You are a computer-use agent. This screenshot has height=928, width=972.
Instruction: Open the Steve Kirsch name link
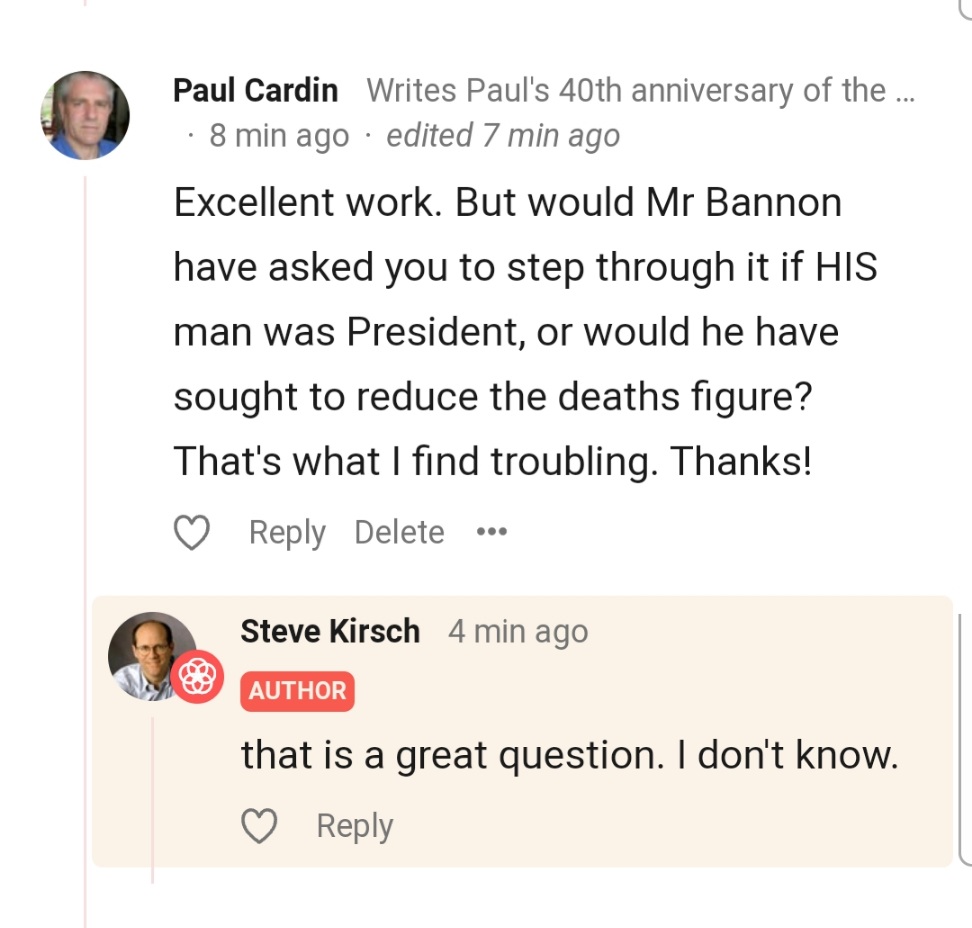[330, 632]
